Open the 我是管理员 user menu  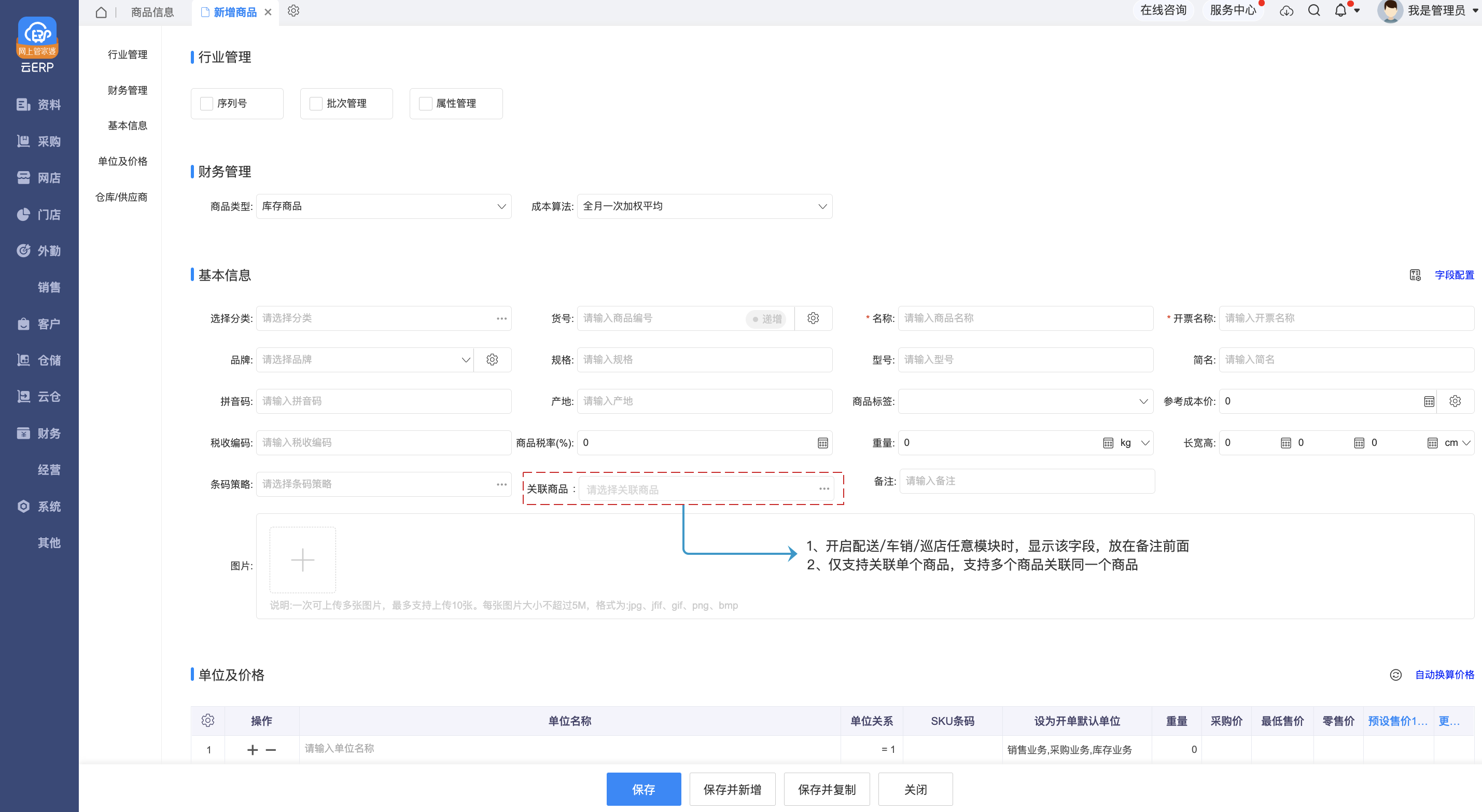coord(1428,11)
